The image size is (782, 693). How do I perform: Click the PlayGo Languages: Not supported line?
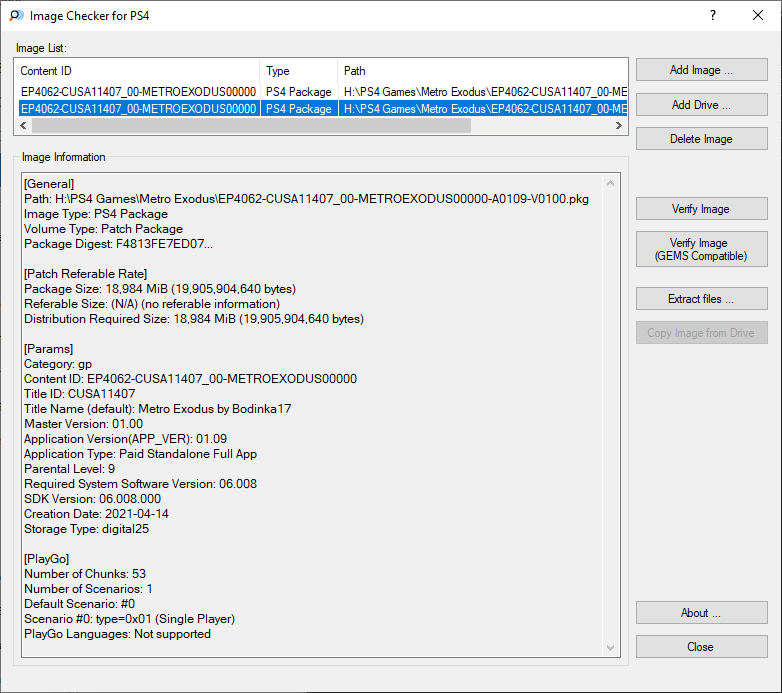tap(117, 634)
